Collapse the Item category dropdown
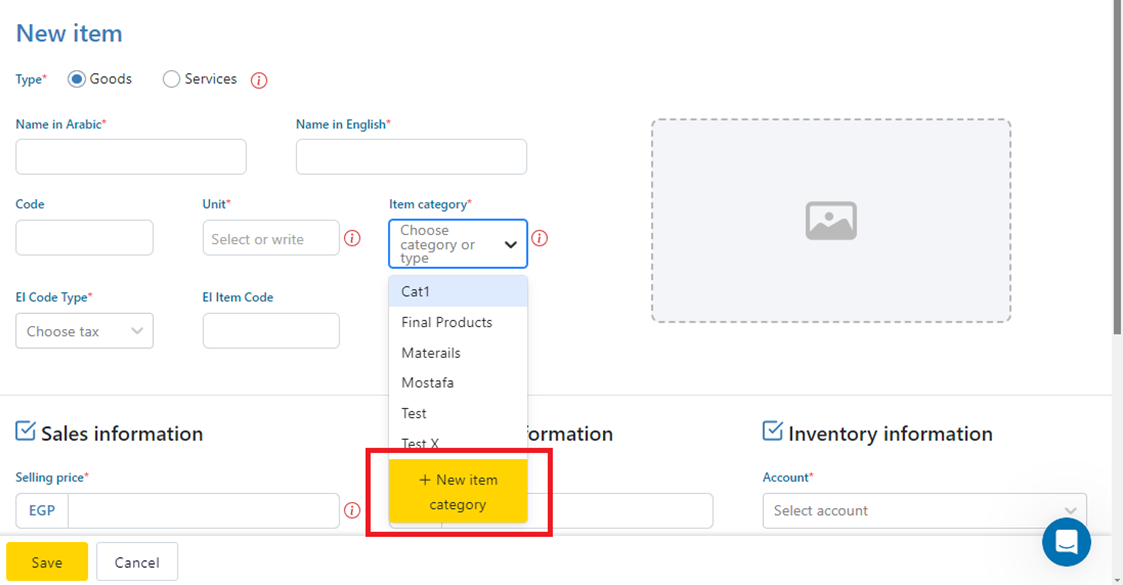The image size is (1123, 585). [x=510, y=244]
